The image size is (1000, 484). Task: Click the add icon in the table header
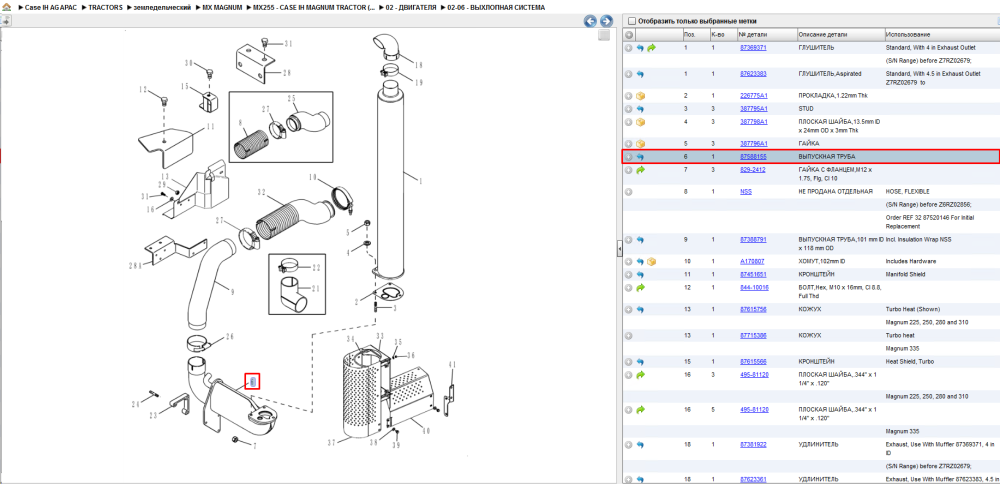point(629,34)
